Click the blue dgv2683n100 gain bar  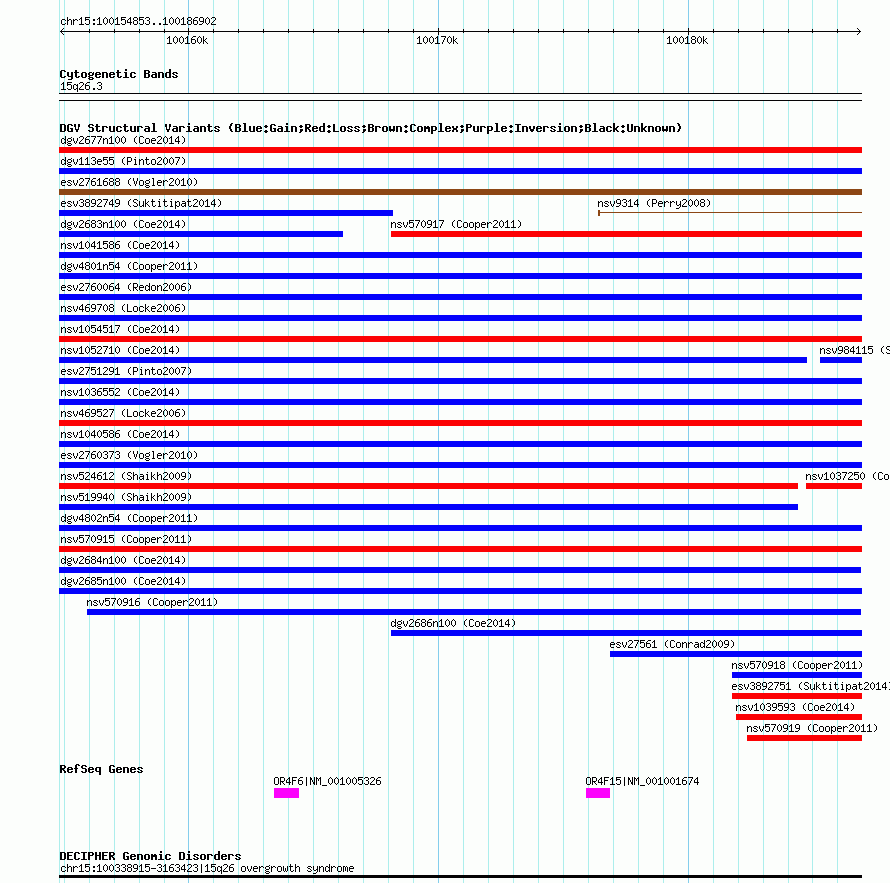[201, 234]
